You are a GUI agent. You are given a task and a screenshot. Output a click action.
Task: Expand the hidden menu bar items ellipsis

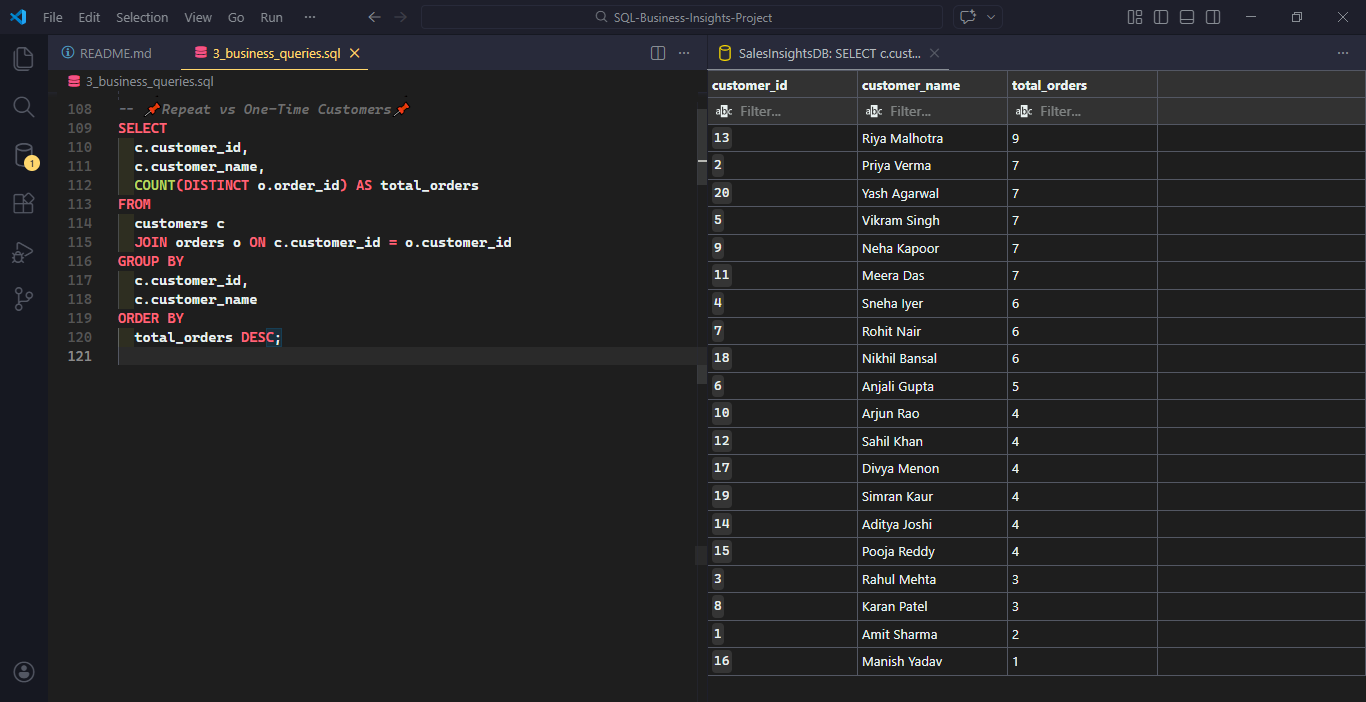pyautogui.click(x=310, y=17)
